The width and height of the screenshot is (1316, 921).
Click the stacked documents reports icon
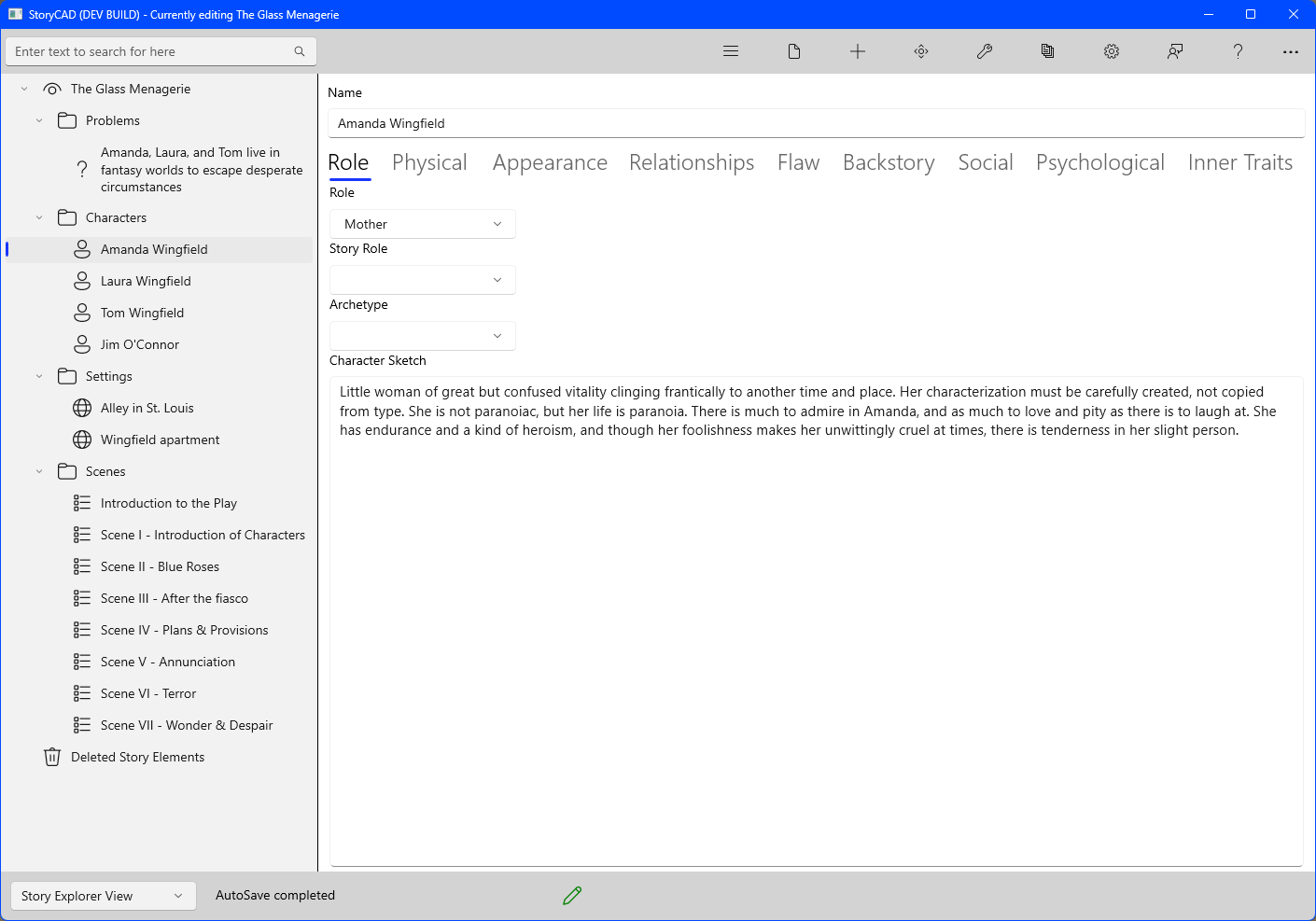pyautogui.click(x=1048, y=51)
